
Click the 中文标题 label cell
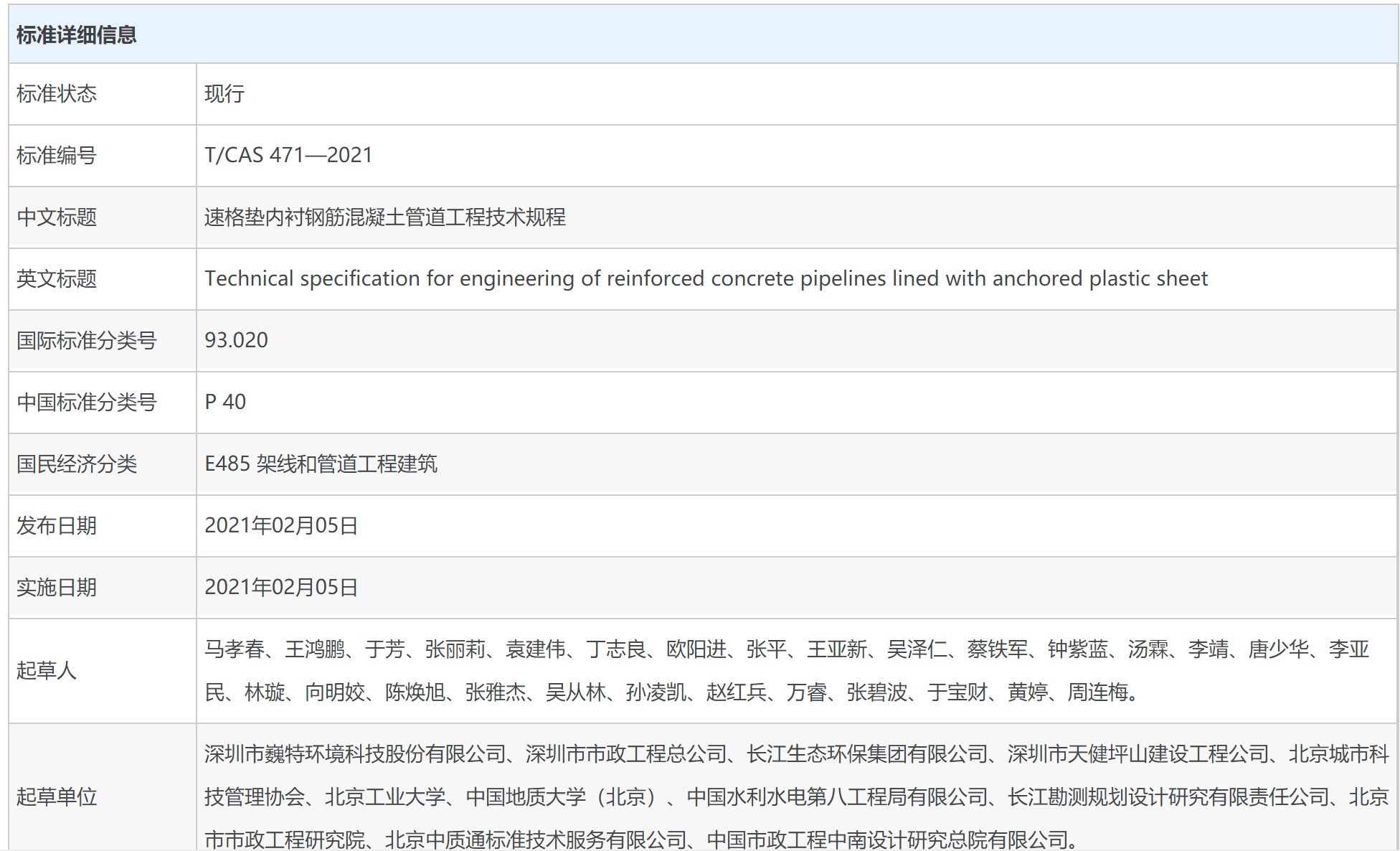(56, 217)
